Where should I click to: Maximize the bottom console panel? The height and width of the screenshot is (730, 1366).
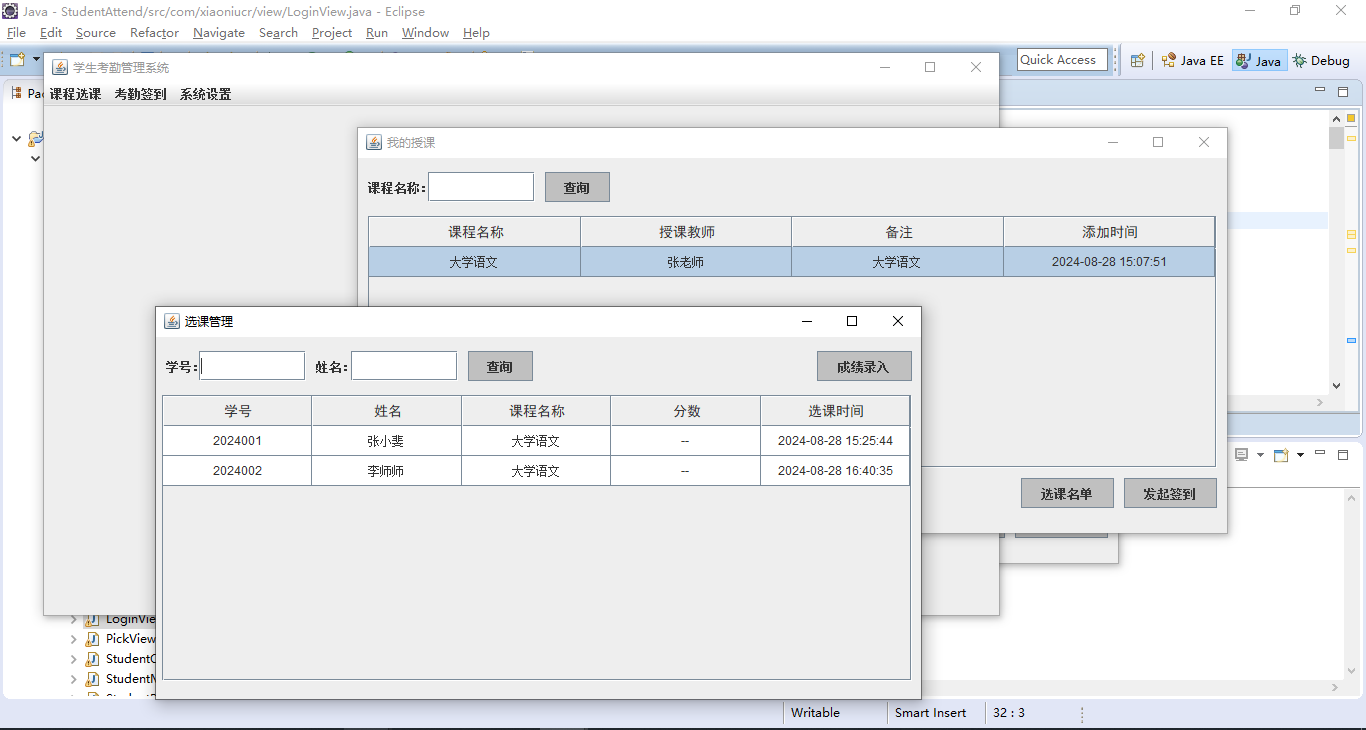coord(1343,454)
